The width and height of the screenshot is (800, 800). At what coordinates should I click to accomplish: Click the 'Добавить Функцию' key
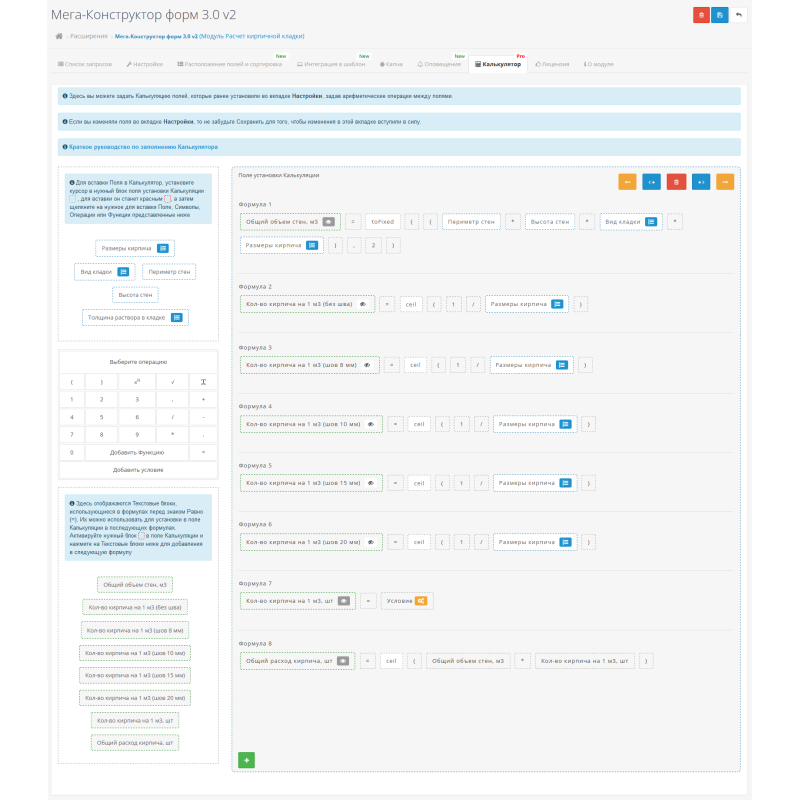click(x=137, y=453)
